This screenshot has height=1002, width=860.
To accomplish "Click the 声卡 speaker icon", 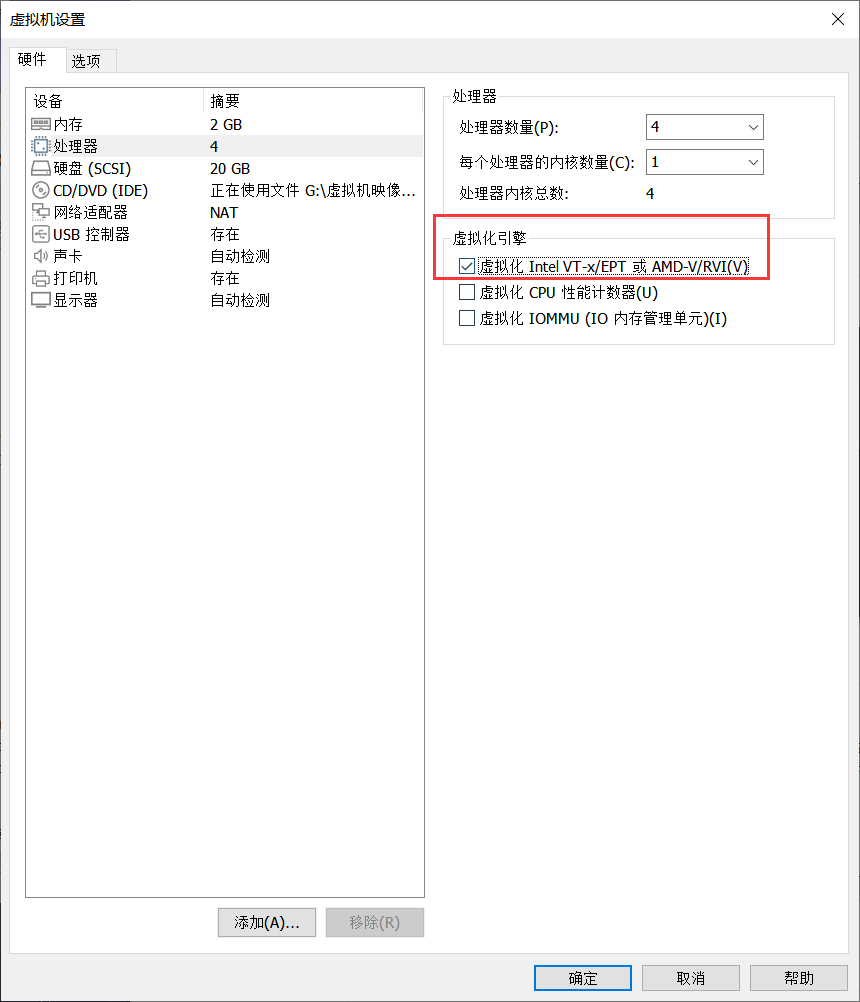I will [41, 256].
